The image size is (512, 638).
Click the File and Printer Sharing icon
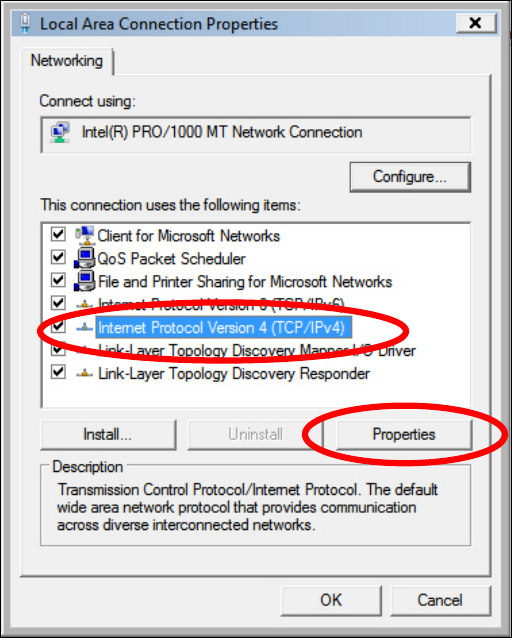coord(85,282)
